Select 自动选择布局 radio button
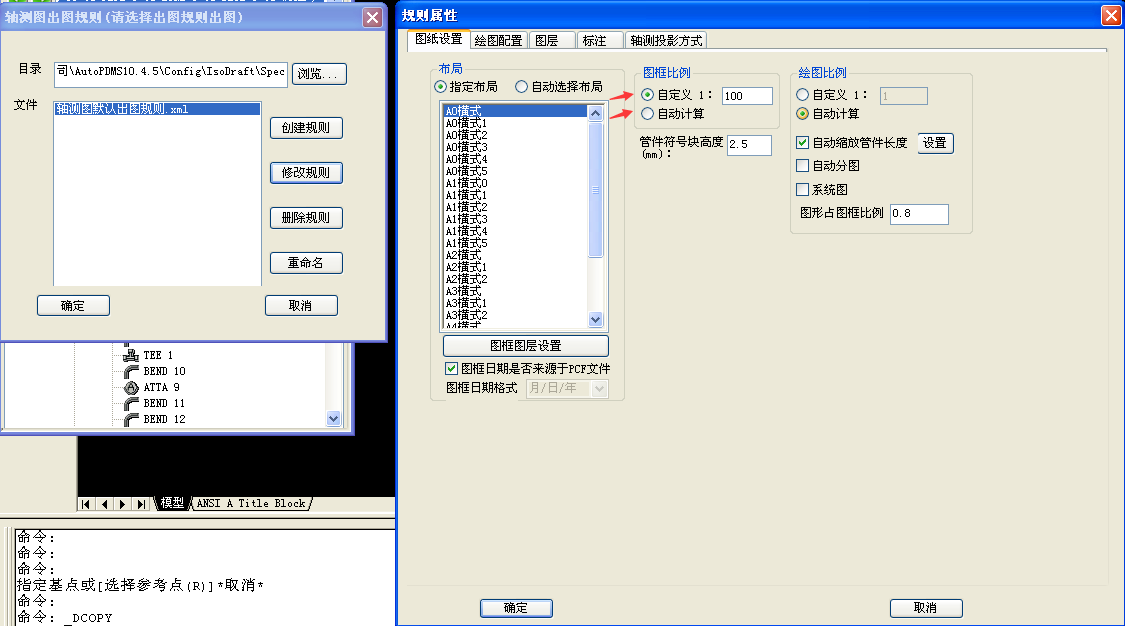The width and height of the screenshot is (1125, 626). [x=521, y=87]
